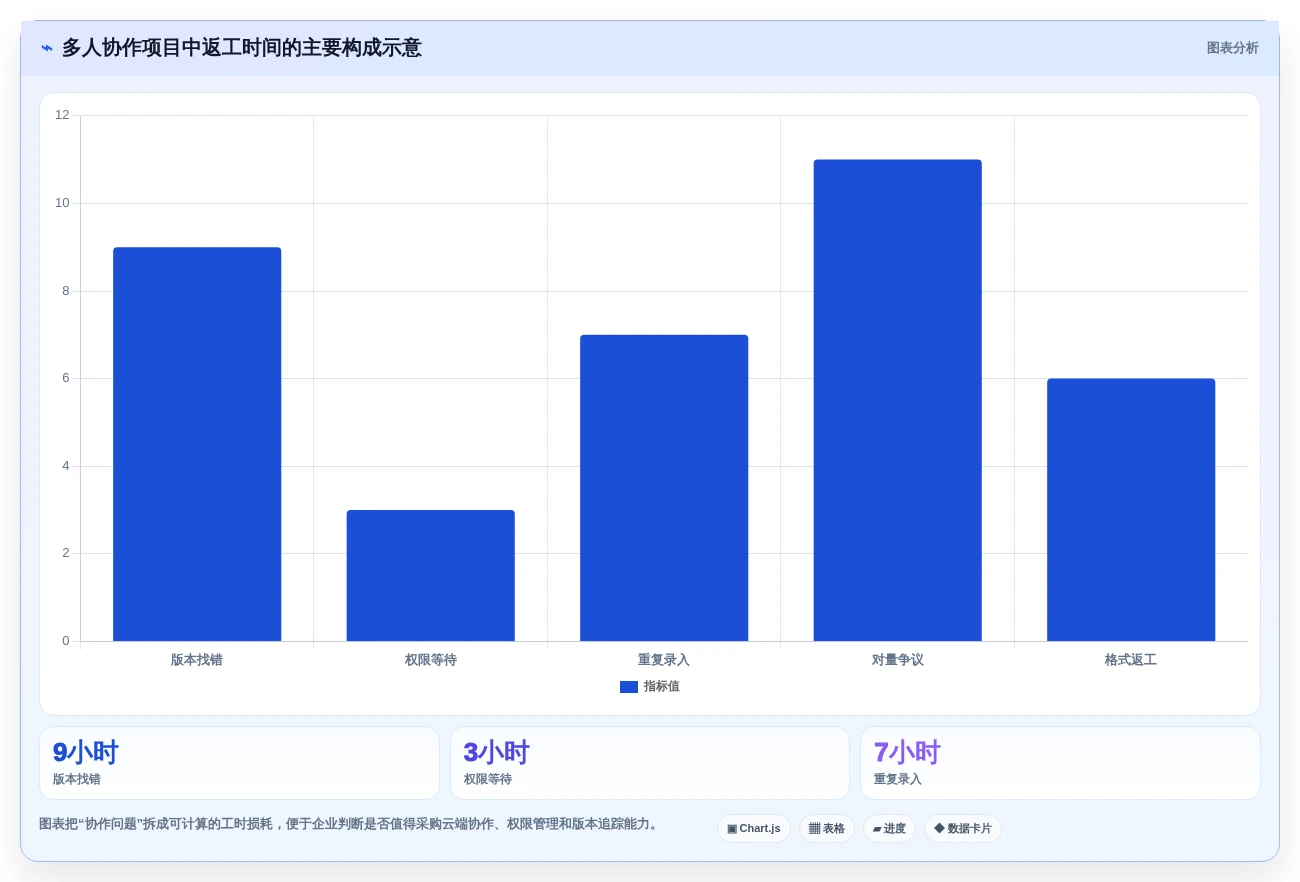The image size is (1300, 882).
Task: Click the 表格 tag chip
Action: coord(827,829)
